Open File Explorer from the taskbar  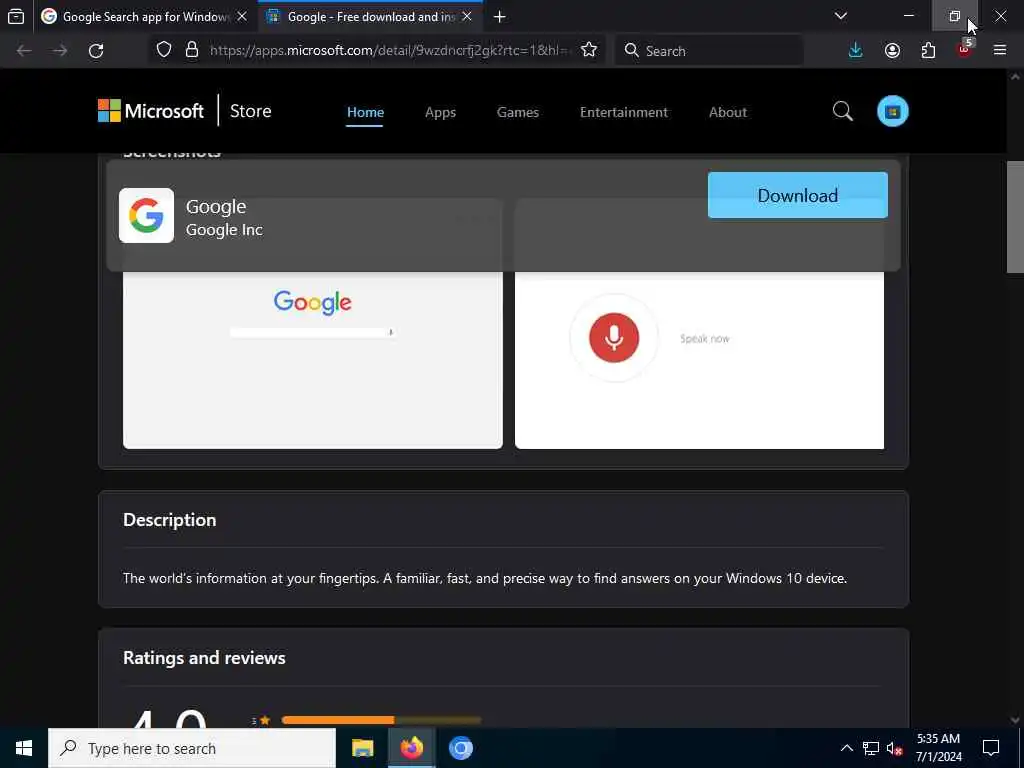pyautogui.click(x=362, y=748)
